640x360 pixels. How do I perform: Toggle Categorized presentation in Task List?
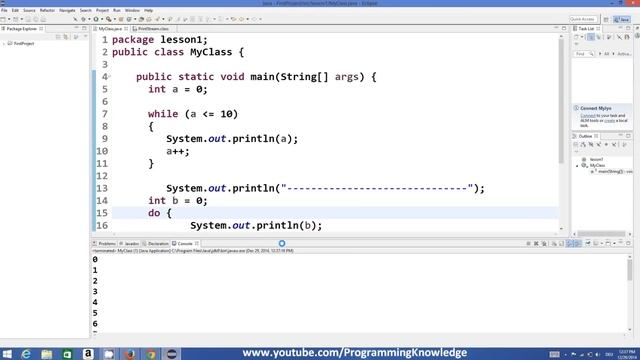(x=591, y=37)
